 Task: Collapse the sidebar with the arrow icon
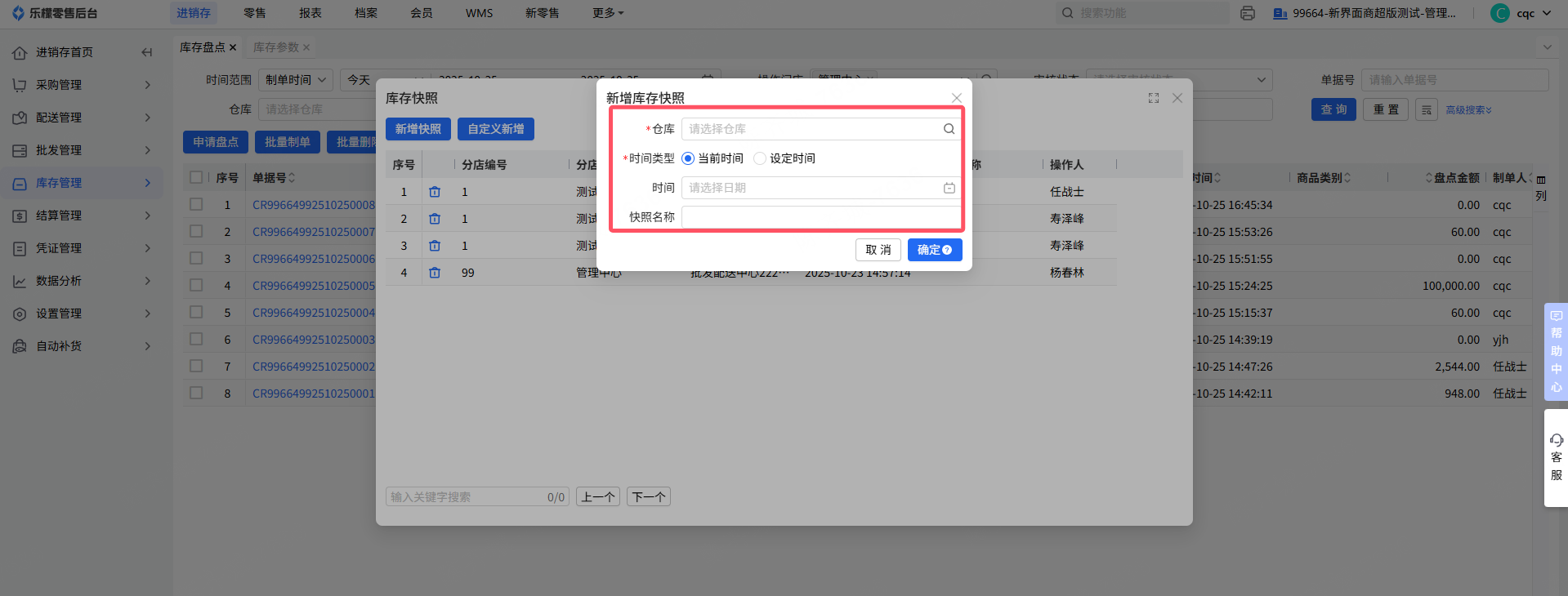coord(147,52)
